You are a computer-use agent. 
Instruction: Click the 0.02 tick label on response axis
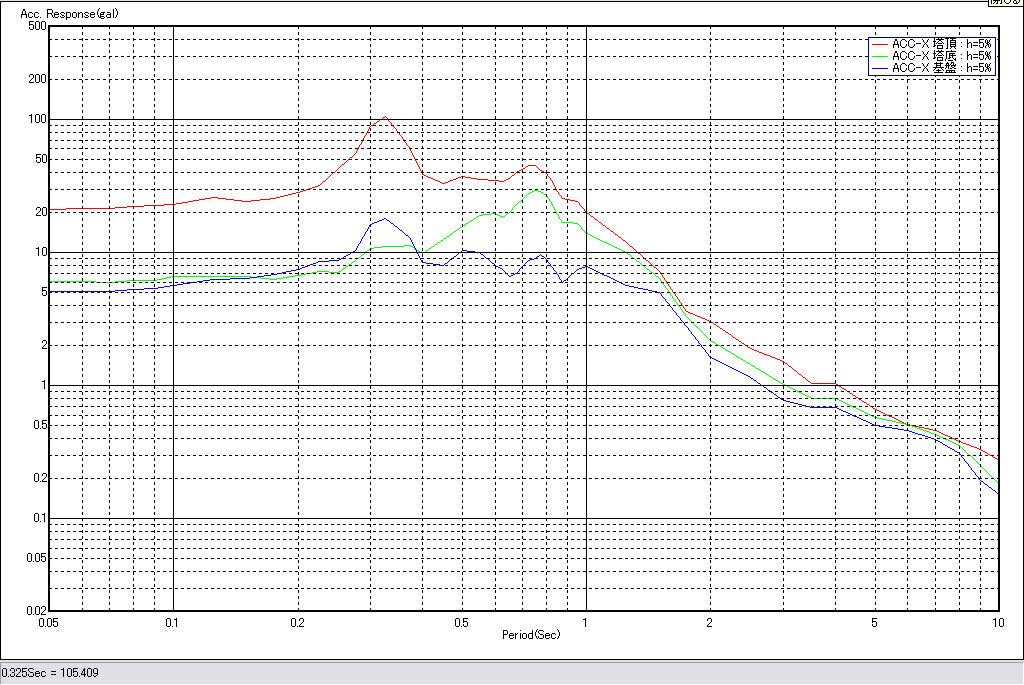36,610
